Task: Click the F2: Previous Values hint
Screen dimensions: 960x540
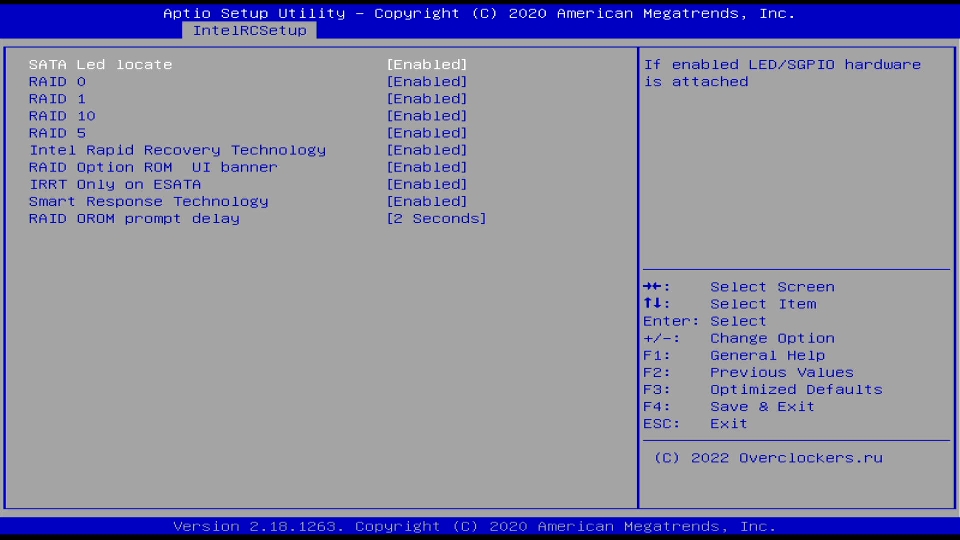Action: pyautogui.click(x=748, y=372)
